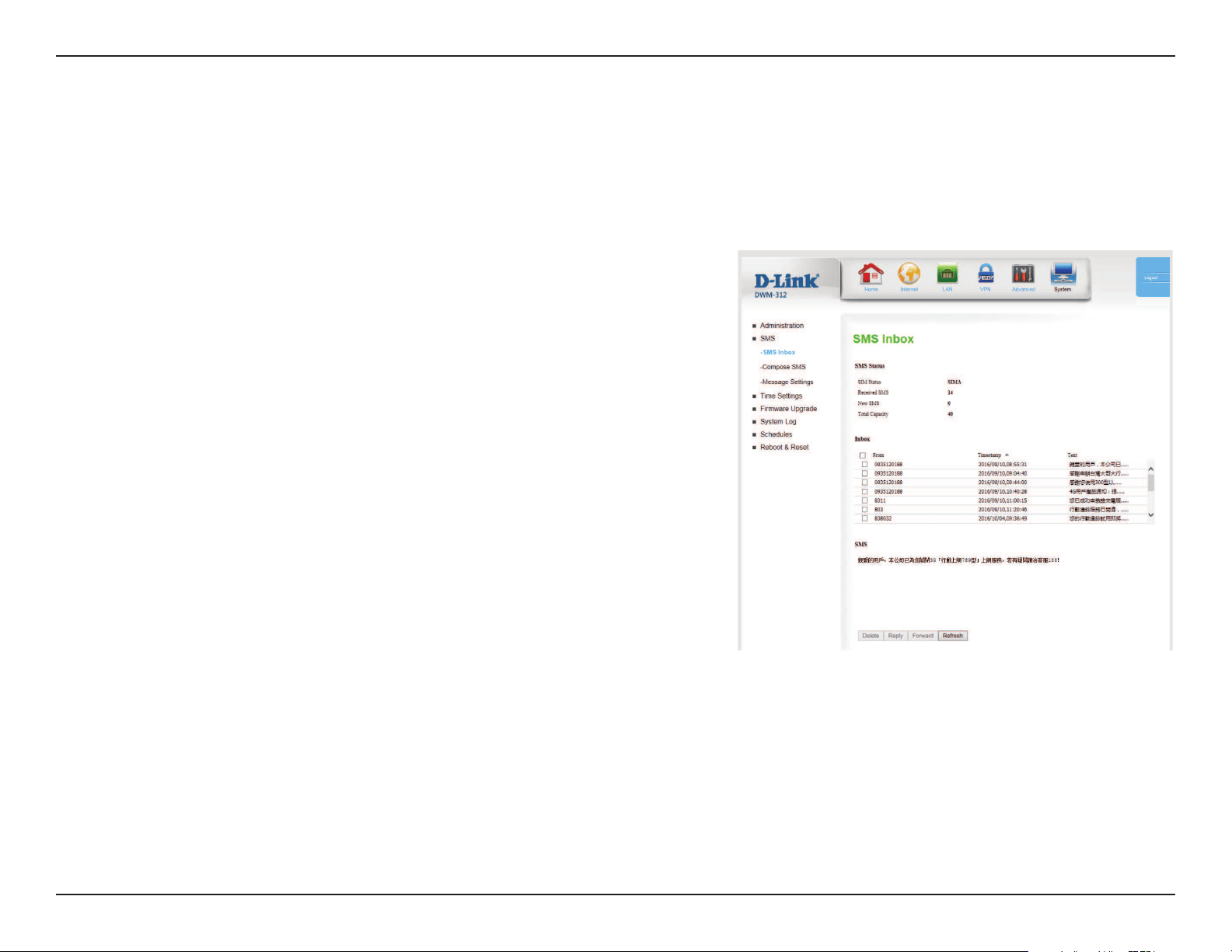The width and height of the screenshot is (1232, 952).
Task: Check the message from sender 838032
Action: pos(864,518)
